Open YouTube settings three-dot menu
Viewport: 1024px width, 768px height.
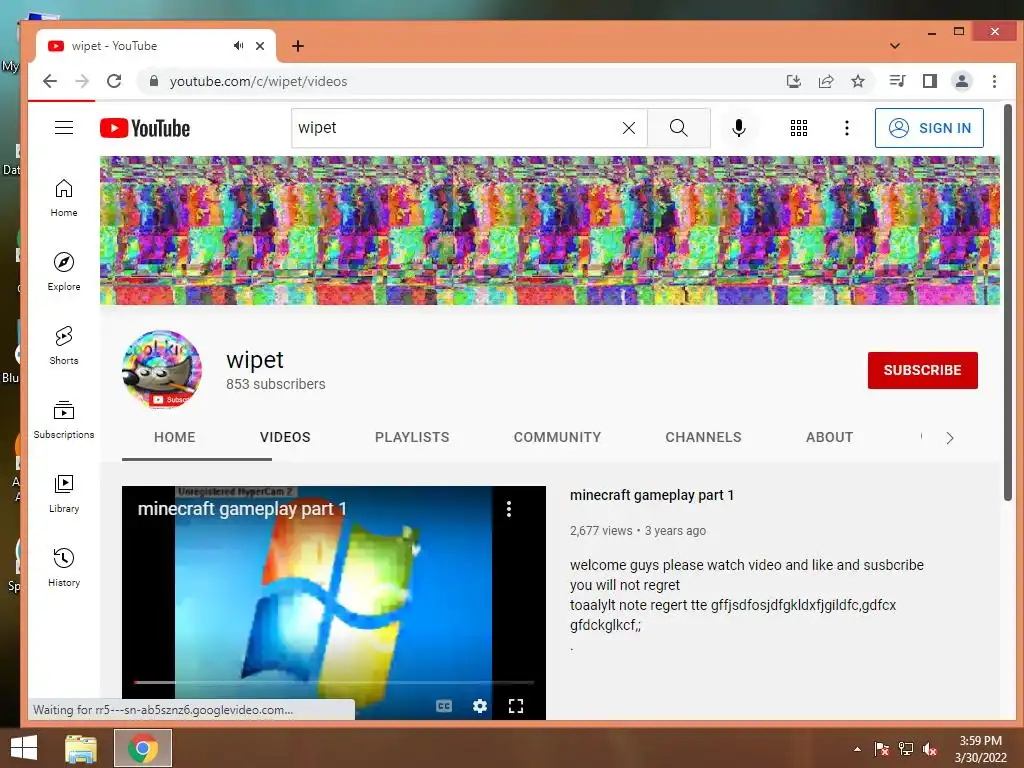[x=847, y=128]
